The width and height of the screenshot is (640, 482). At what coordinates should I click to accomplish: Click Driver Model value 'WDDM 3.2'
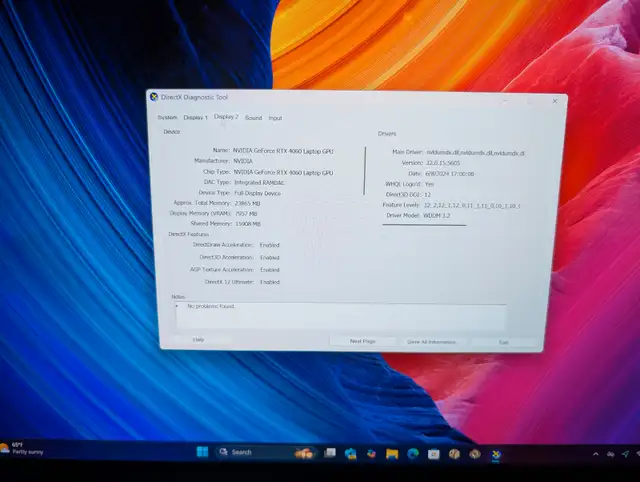pos(437,215)
